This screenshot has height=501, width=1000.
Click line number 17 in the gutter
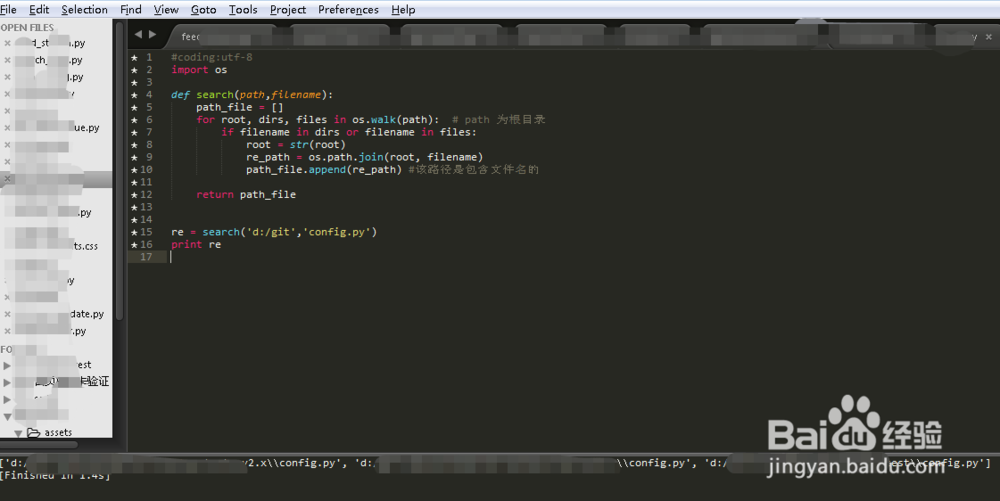click(x=146, y=257)
